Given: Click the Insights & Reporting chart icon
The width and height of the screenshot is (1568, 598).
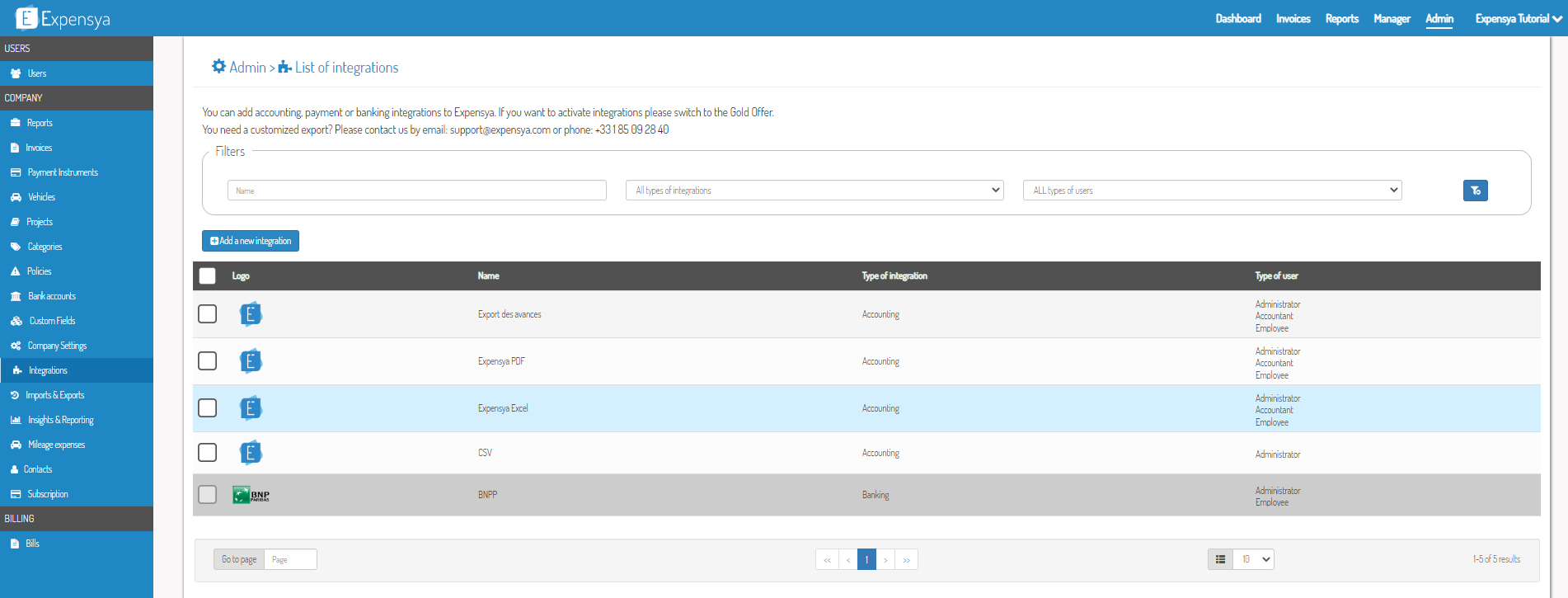Looking at the screenshot, I should (x=16, y=420).
